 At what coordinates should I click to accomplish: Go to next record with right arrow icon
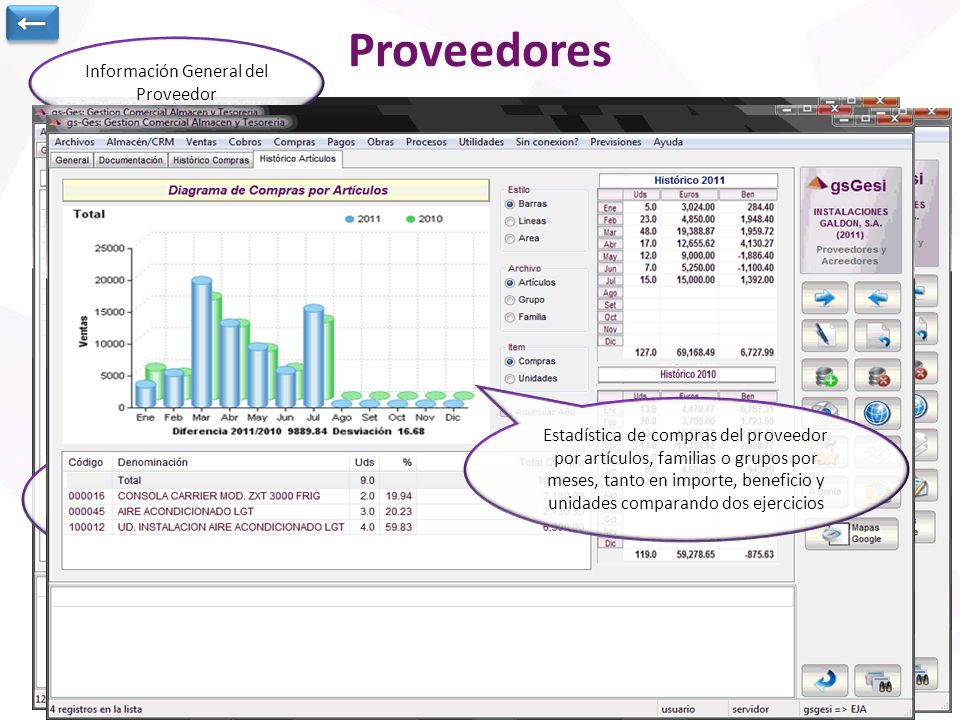[x=824, y=298]
